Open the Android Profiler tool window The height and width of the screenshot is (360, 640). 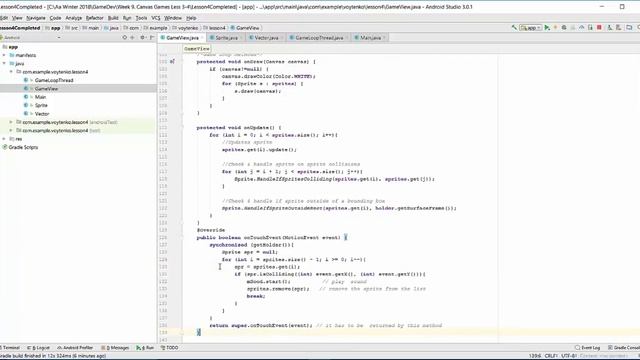(x=75, y=348)
